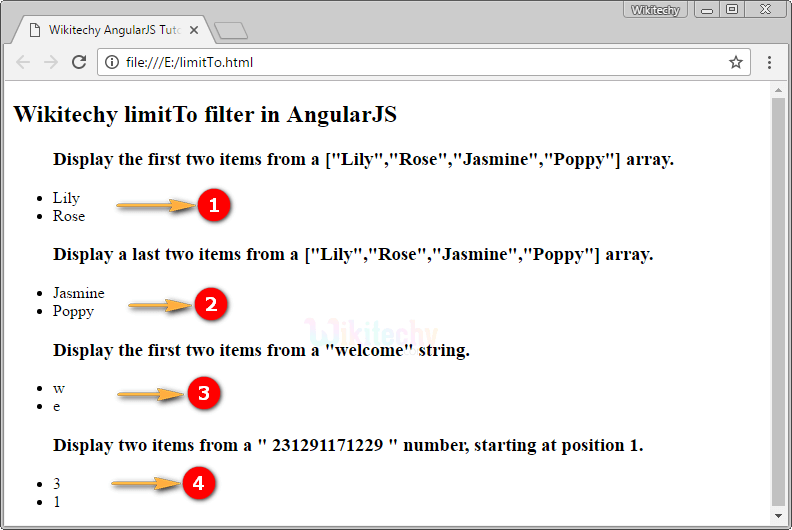
Task: Click the red number 3 marker
Action: click(204, 393)
